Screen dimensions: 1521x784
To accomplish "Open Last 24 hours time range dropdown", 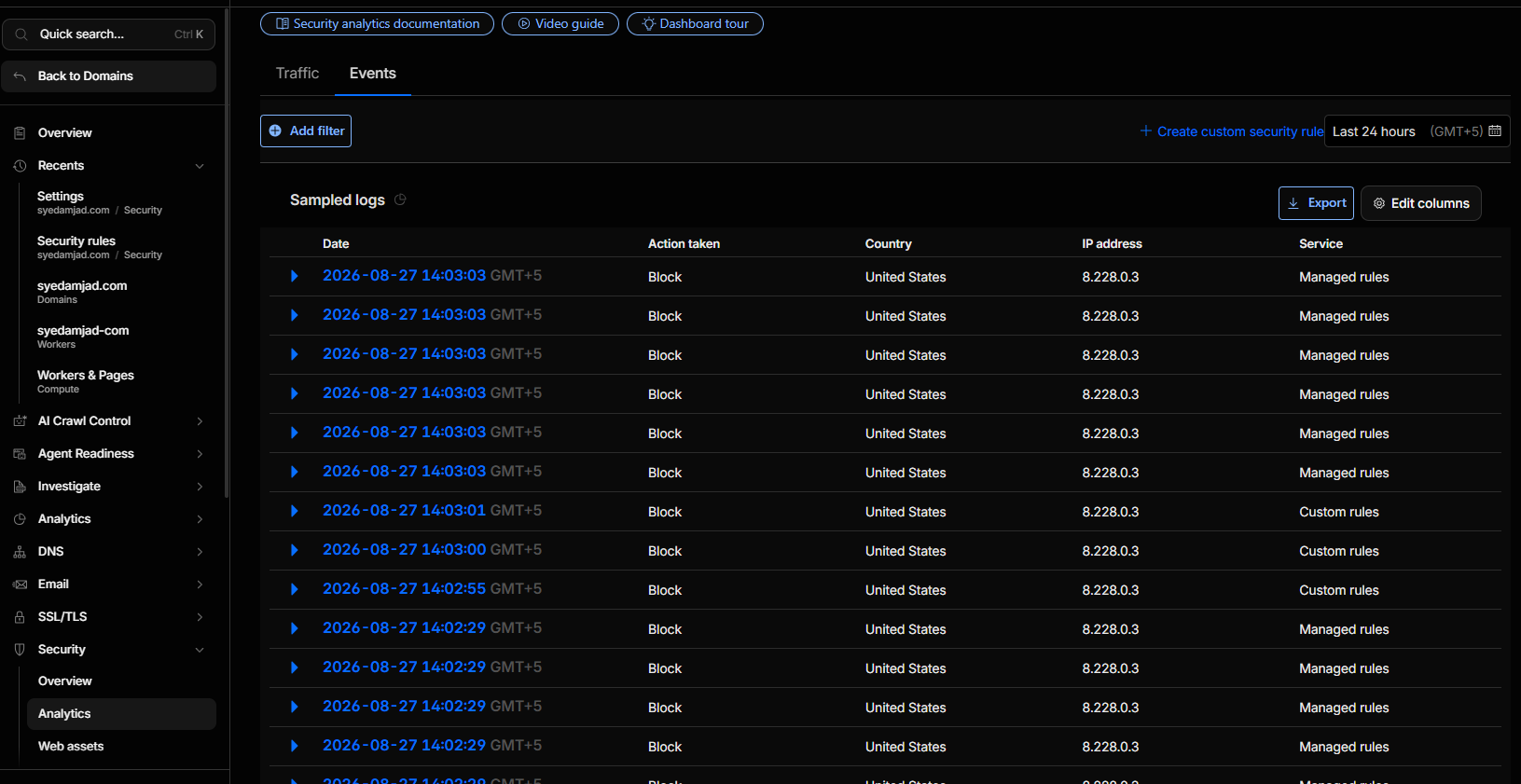I will (1417, 131).
